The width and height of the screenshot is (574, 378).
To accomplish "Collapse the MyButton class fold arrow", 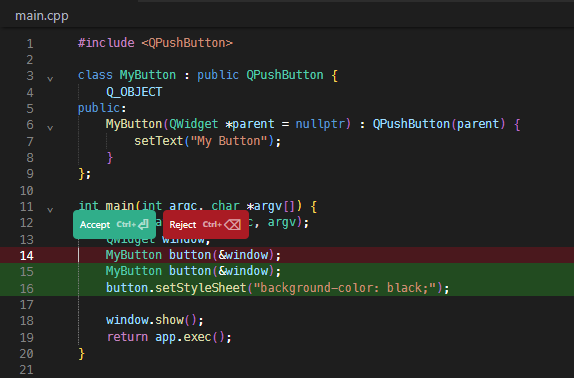I will (x=50, y=78).
